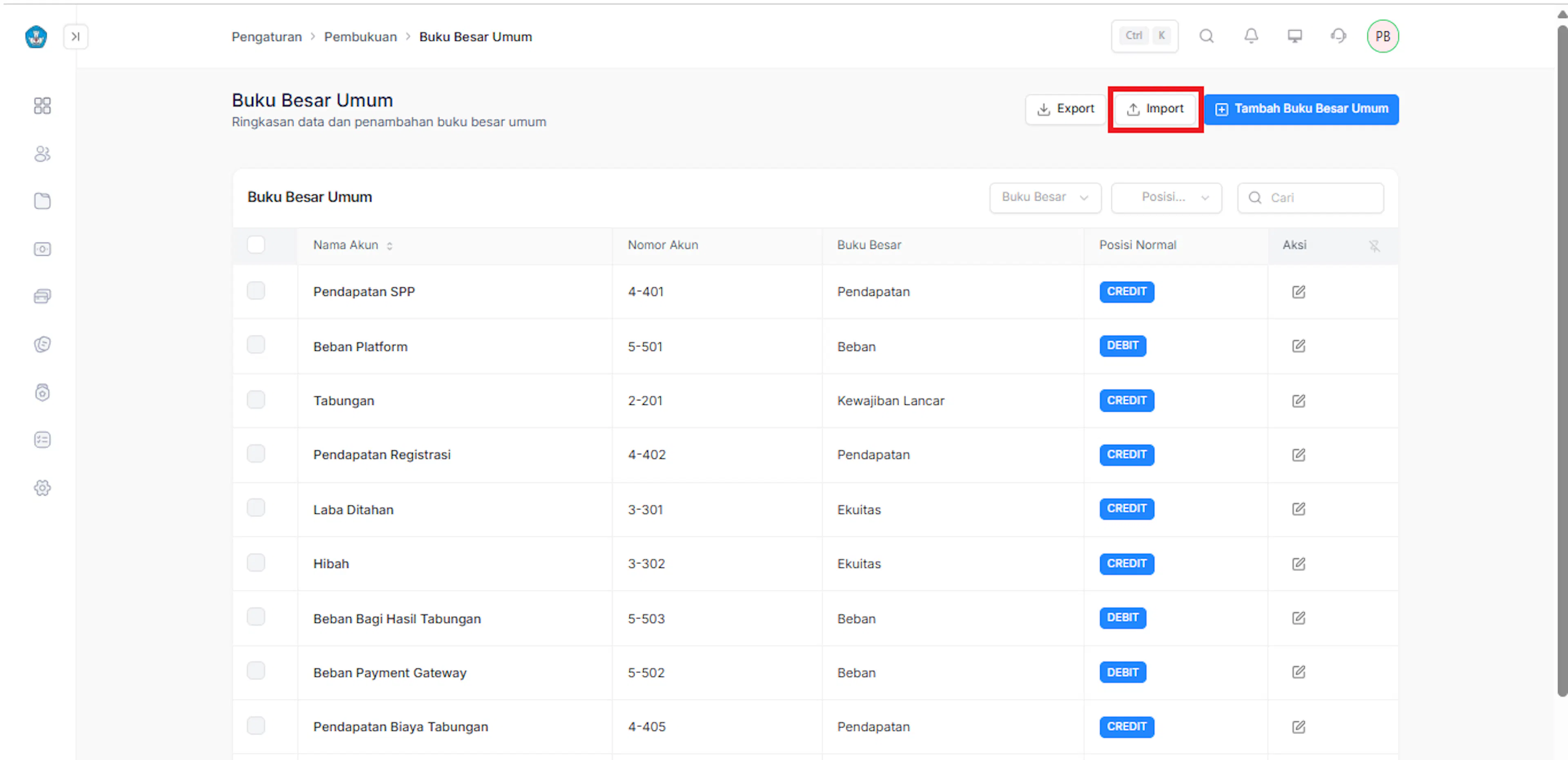The image size is (1568, 760).
Task: Edit the Laba Ditahan row
Action: (x=1298, y=508)
